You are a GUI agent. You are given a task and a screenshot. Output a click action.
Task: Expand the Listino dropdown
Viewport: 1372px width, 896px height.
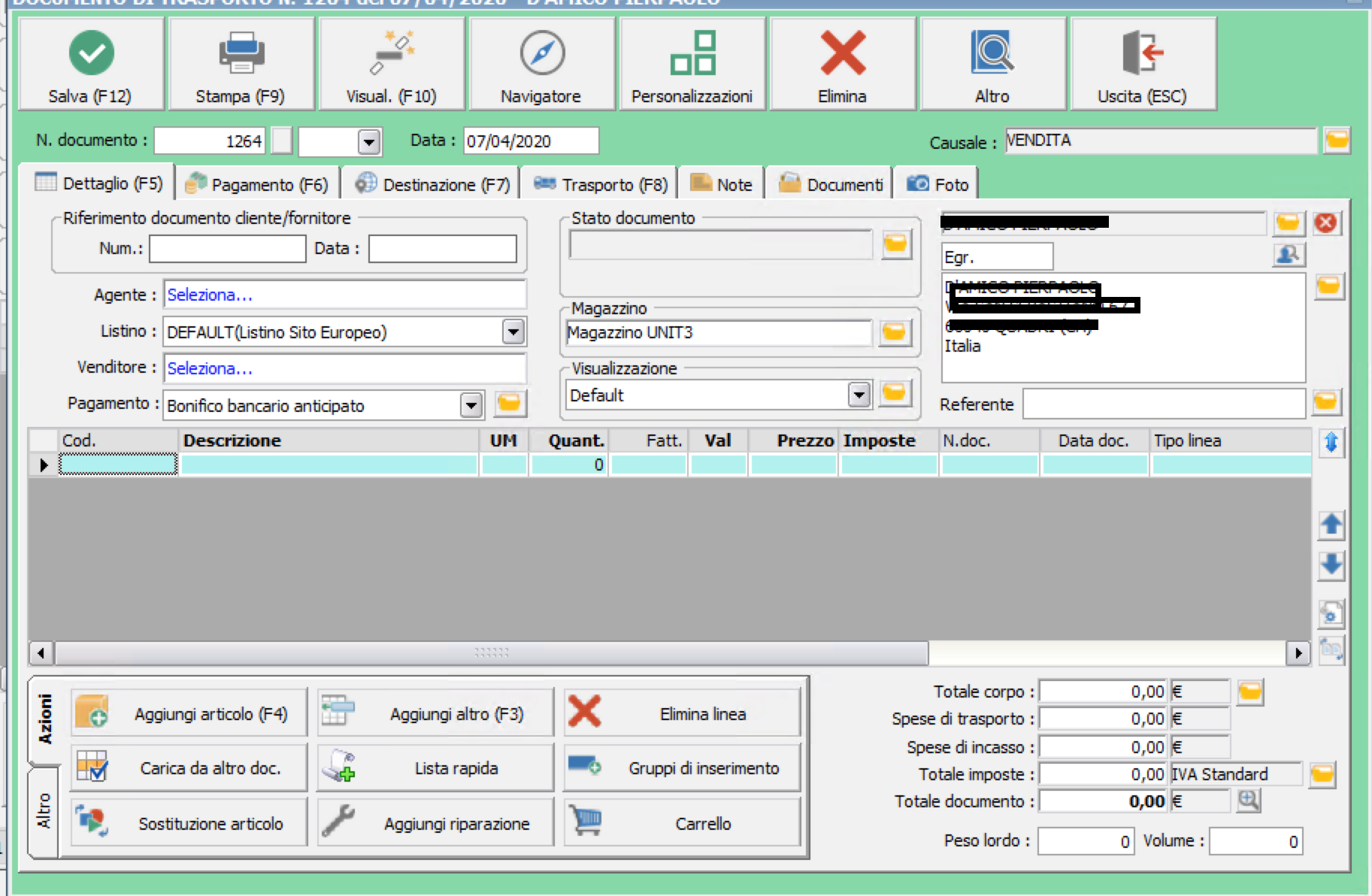pyautogui.click(x=513, y=331)
